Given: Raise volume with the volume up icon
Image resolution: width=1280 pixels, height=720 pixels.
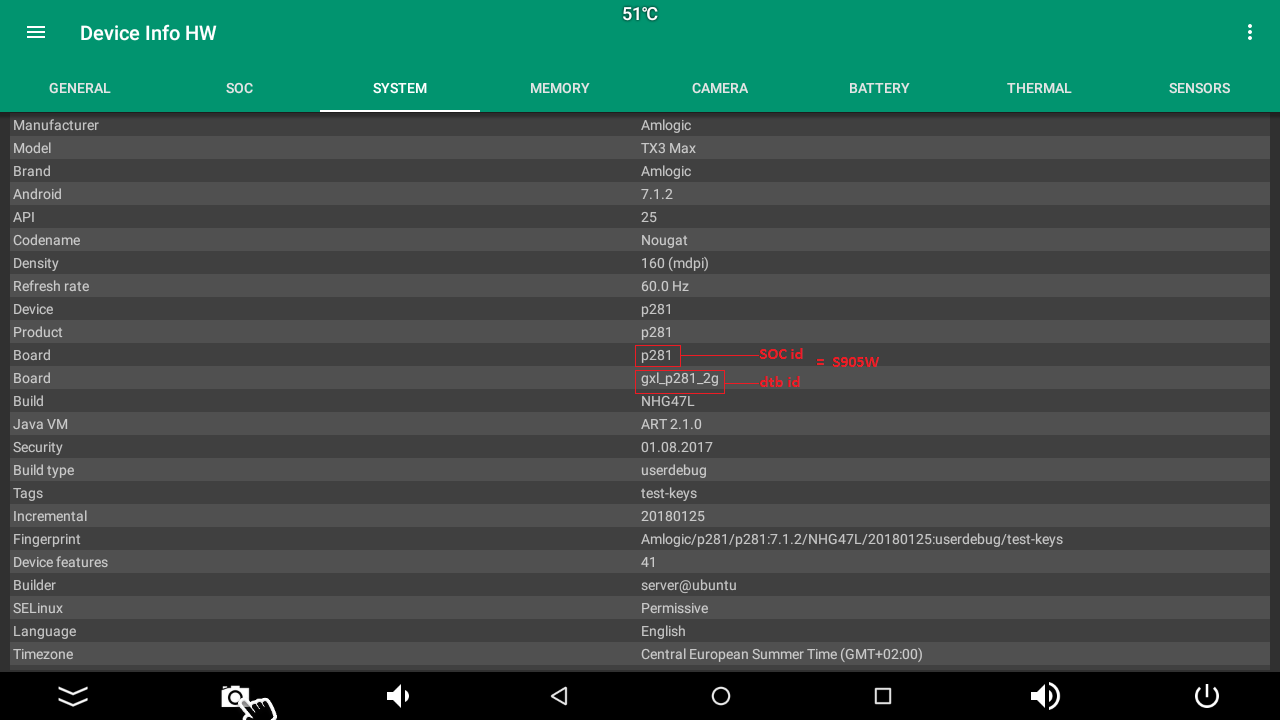Looking at the screenshot, I should pyautogui.click(x=1044, y=696).
